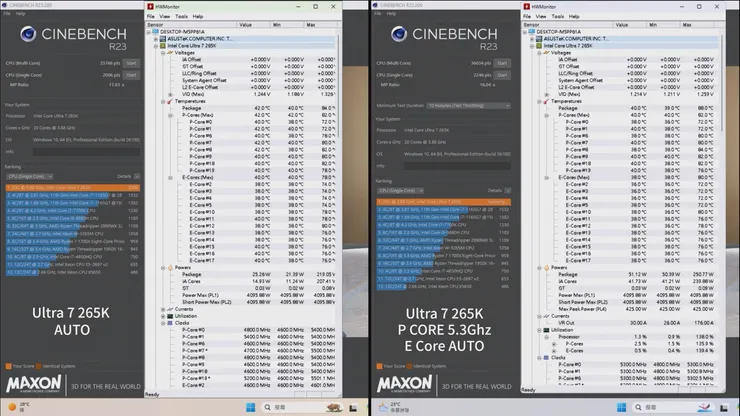Select the Xeon CPU X5650 ranking row in right Cinebench

[444, 287]
